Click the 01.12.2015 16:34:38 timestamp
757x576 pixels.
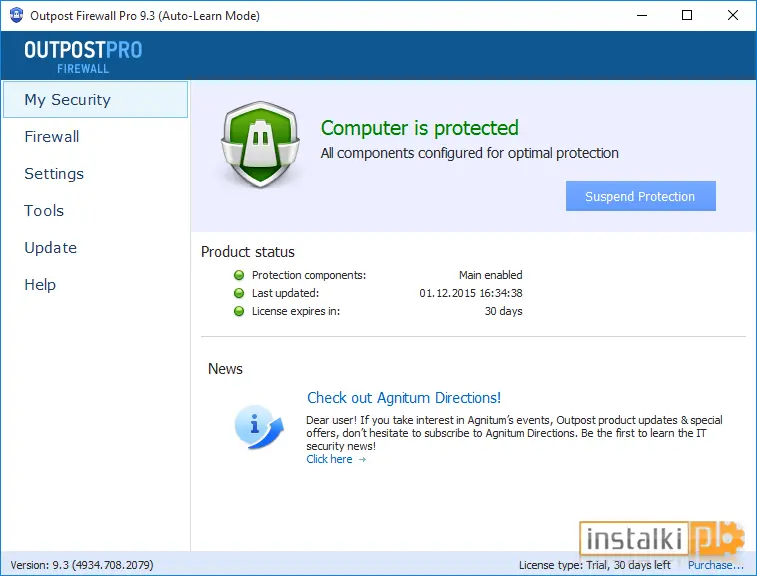471,293
